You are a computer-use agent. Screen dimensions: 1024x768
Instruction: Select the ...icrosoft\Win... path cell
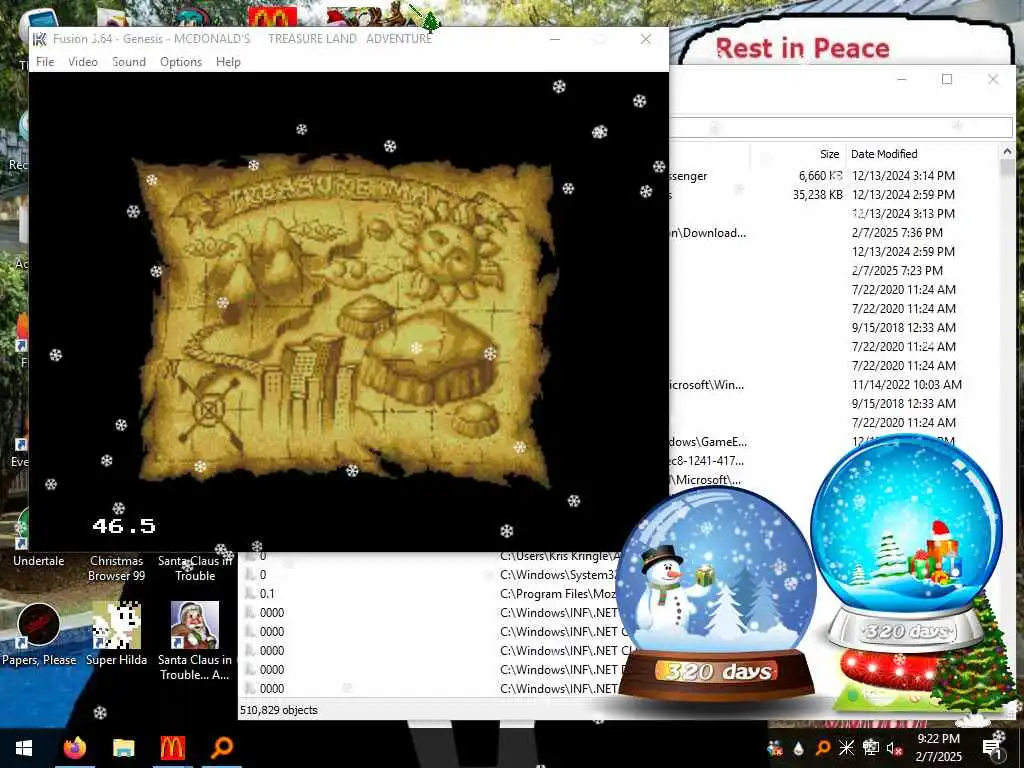[707, 385]
